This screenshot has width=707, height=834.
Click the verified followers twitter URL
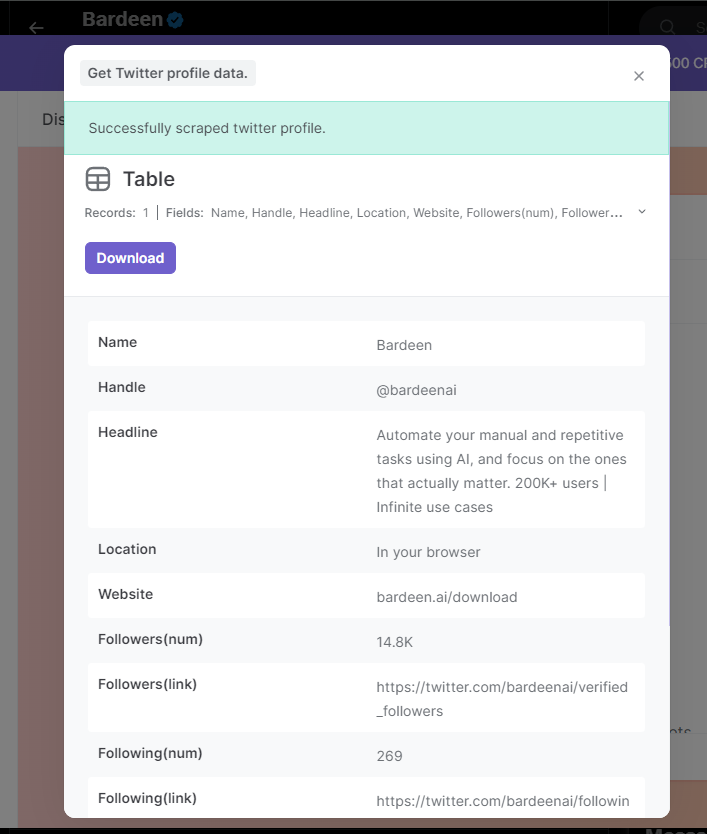tap(501, 698)
